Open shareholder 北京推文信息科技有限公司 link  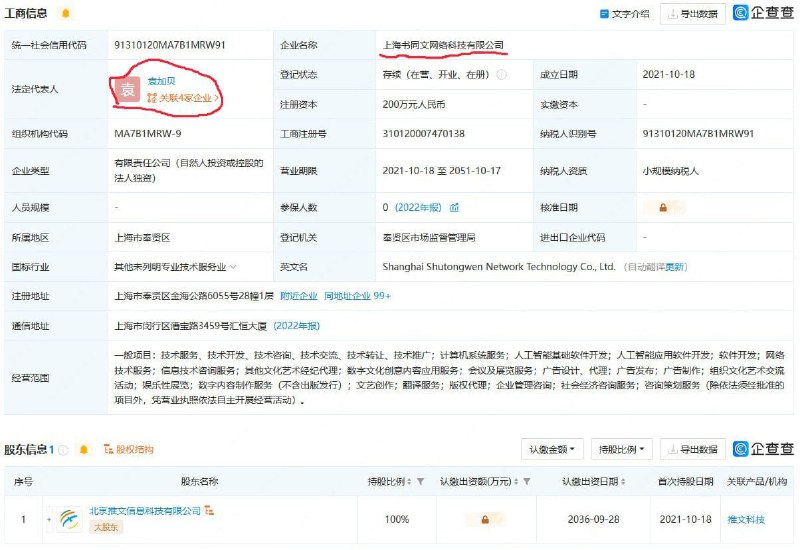click(x=145, y=511)
